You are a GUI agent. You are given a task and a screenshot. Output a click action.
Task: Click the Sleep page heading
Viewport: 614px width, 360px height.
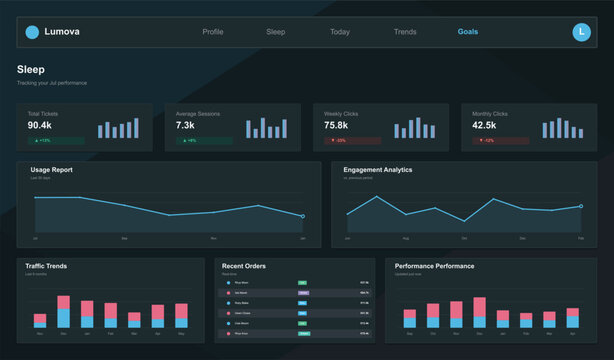31,69
